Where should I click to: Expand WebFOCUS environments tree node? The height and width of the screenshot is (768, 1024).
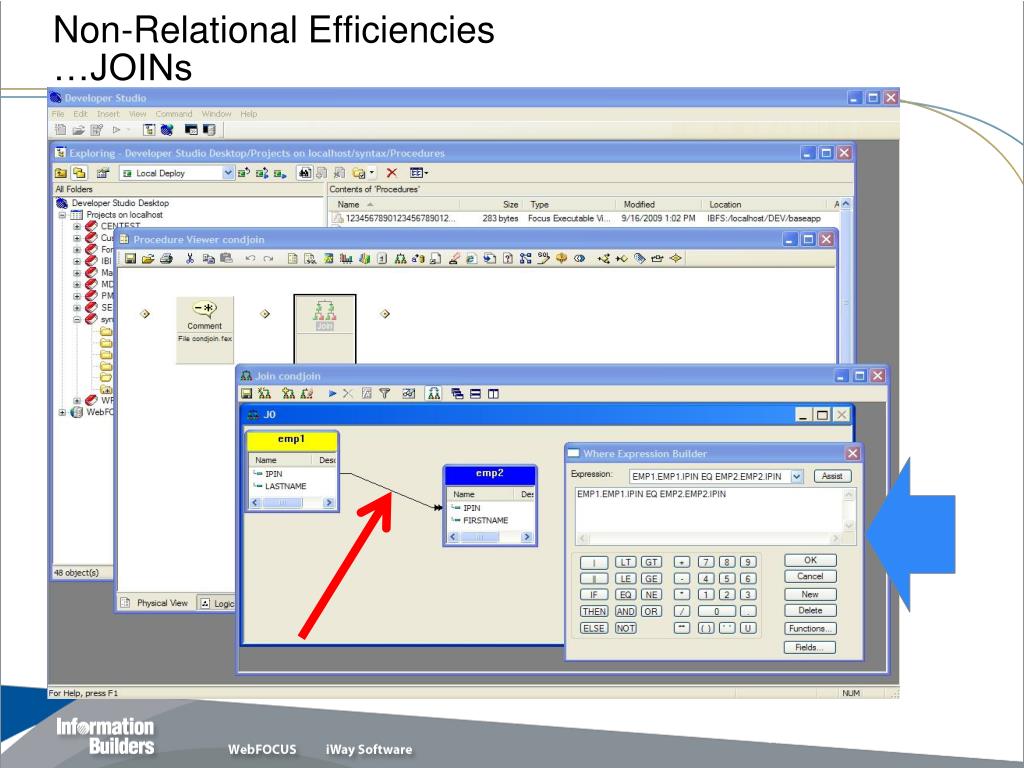point(63,412)
